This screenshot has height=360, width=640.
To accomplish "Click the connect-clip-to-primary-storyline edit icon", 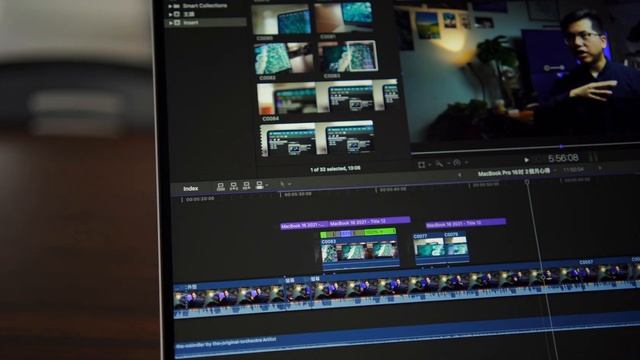I will pos(220,187).
